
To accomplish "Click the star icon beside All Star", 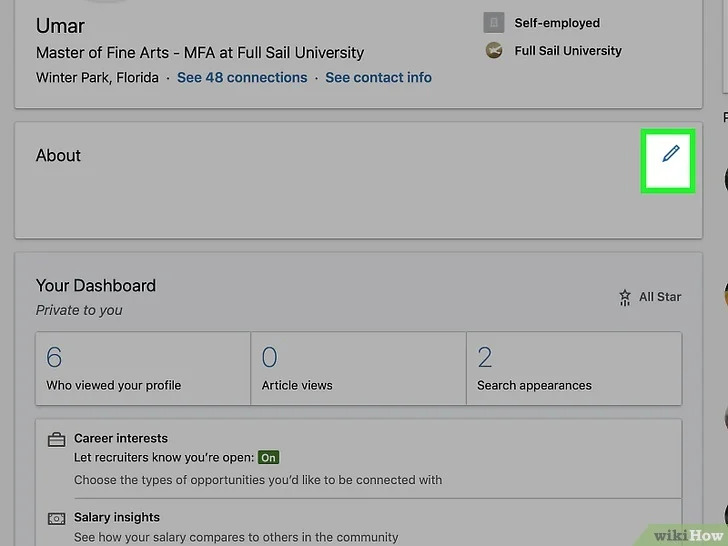I will pyautogui.click(x=625, y=297).
